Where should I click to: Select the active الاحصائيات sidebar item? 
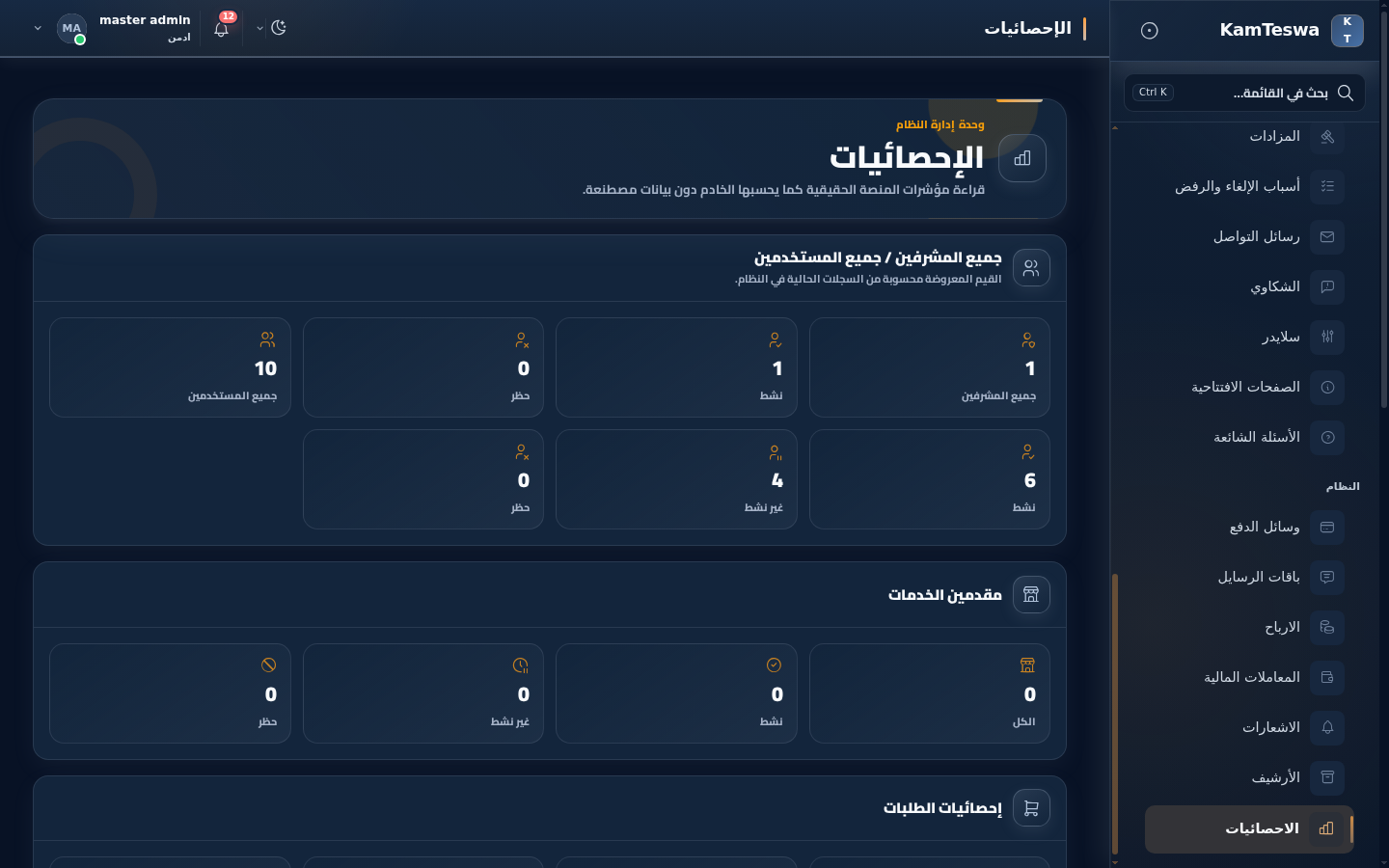pyautogui.click(x=1249, y=829)
